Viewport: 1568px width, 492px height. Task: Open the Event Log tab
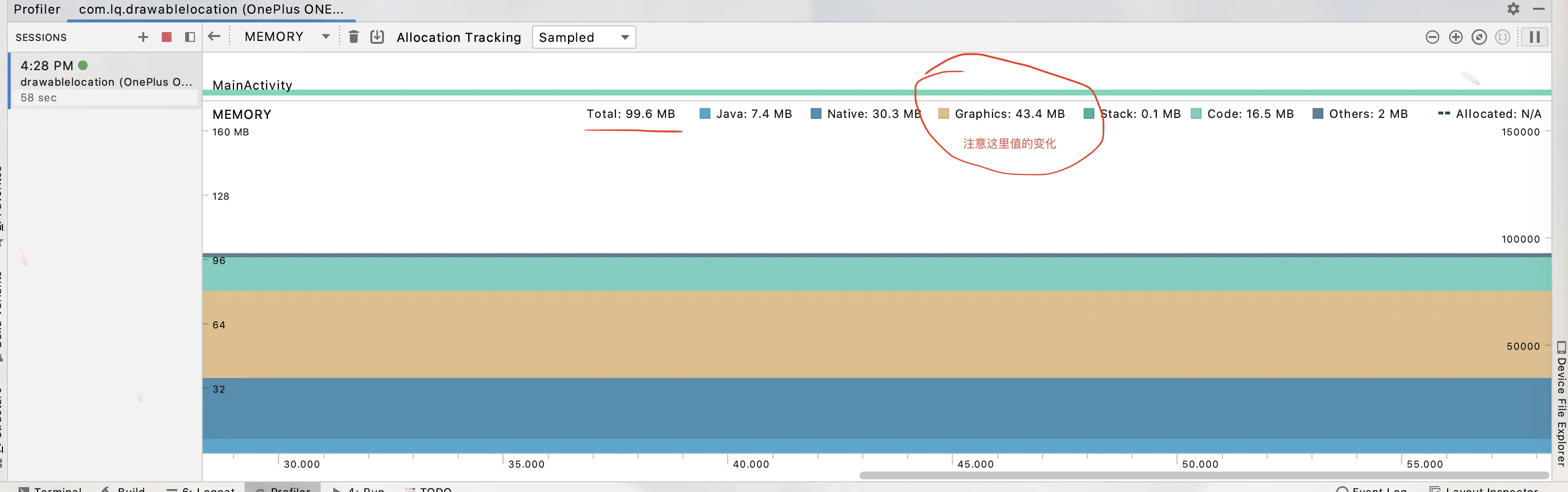[1372, 489]
